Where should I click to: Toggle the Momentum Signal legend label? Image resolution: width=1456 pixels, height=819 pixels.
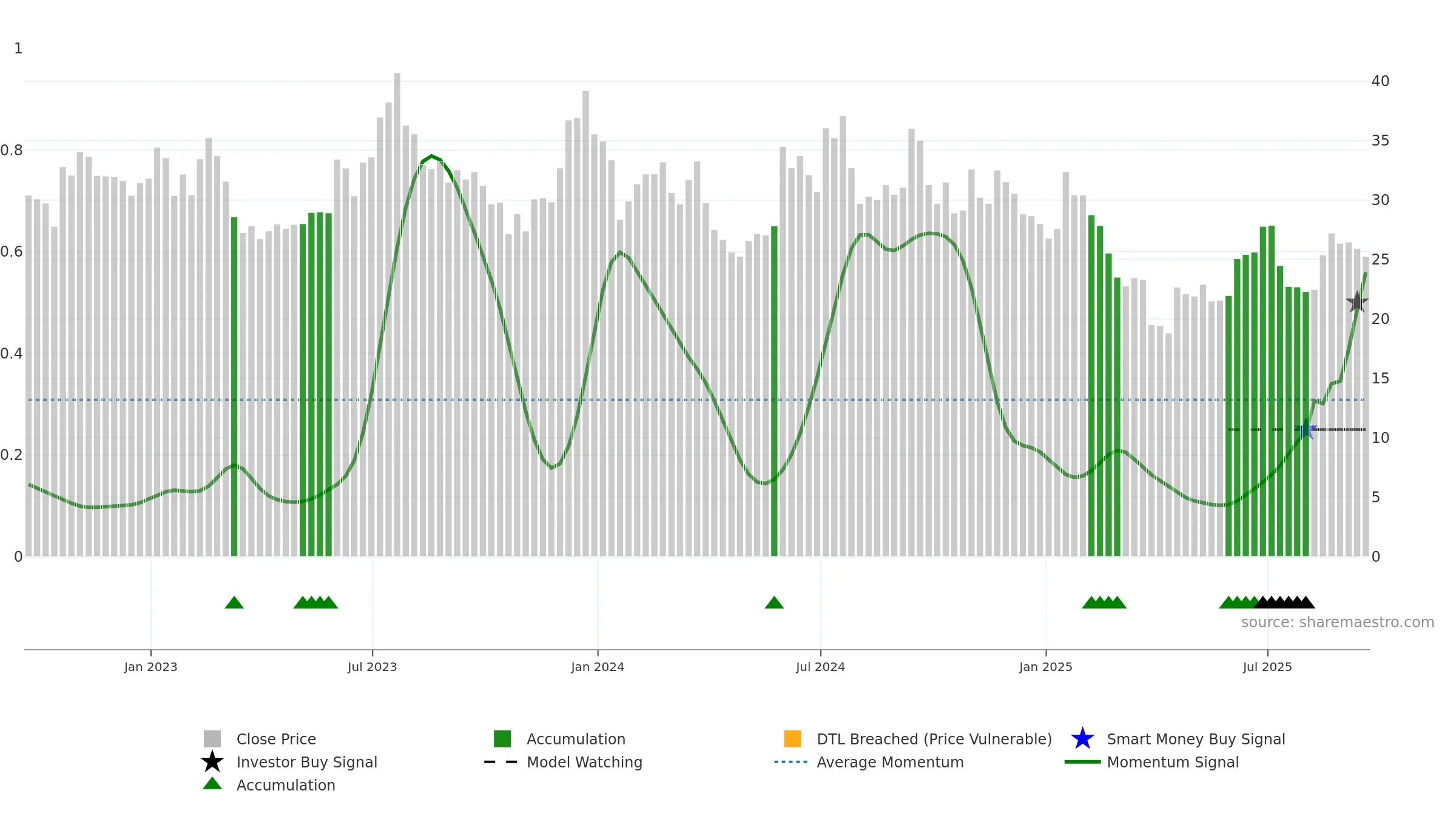[1173, 762]
